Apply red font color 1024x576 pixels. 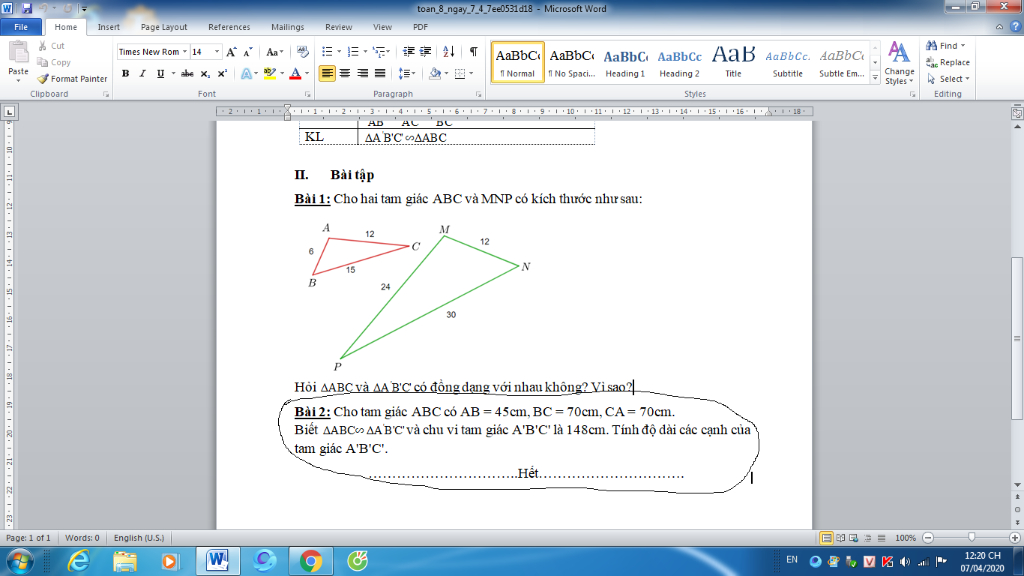(295, 74)
